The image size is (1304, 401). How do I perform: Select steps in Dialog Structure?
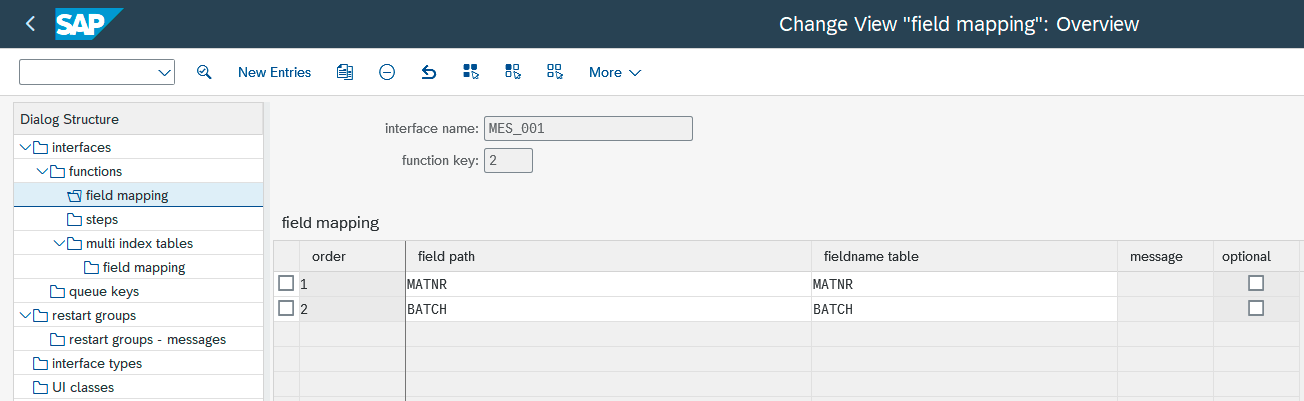pos(102,219)
